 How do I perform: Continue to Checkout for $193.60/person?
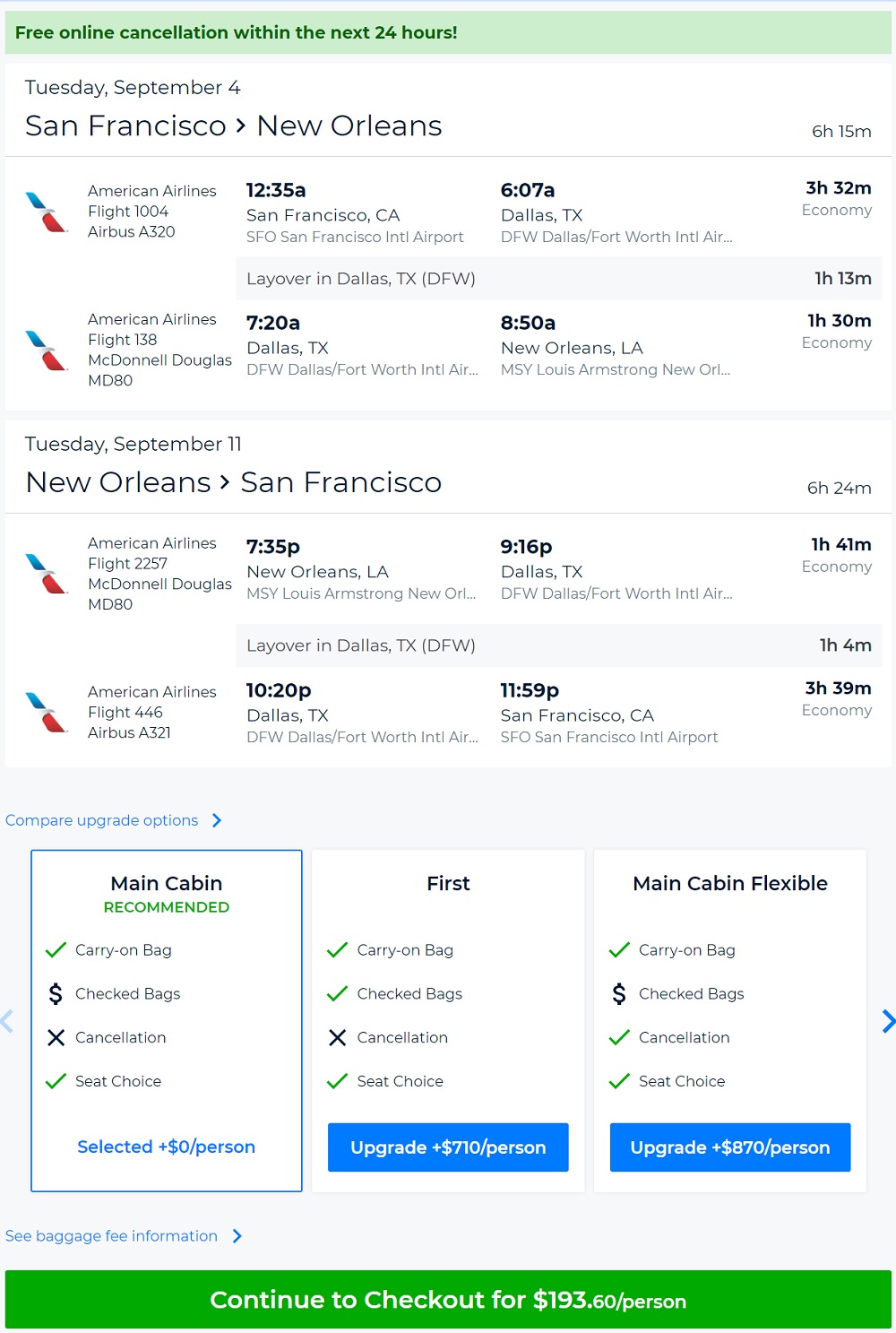[x=448, y=1300]
